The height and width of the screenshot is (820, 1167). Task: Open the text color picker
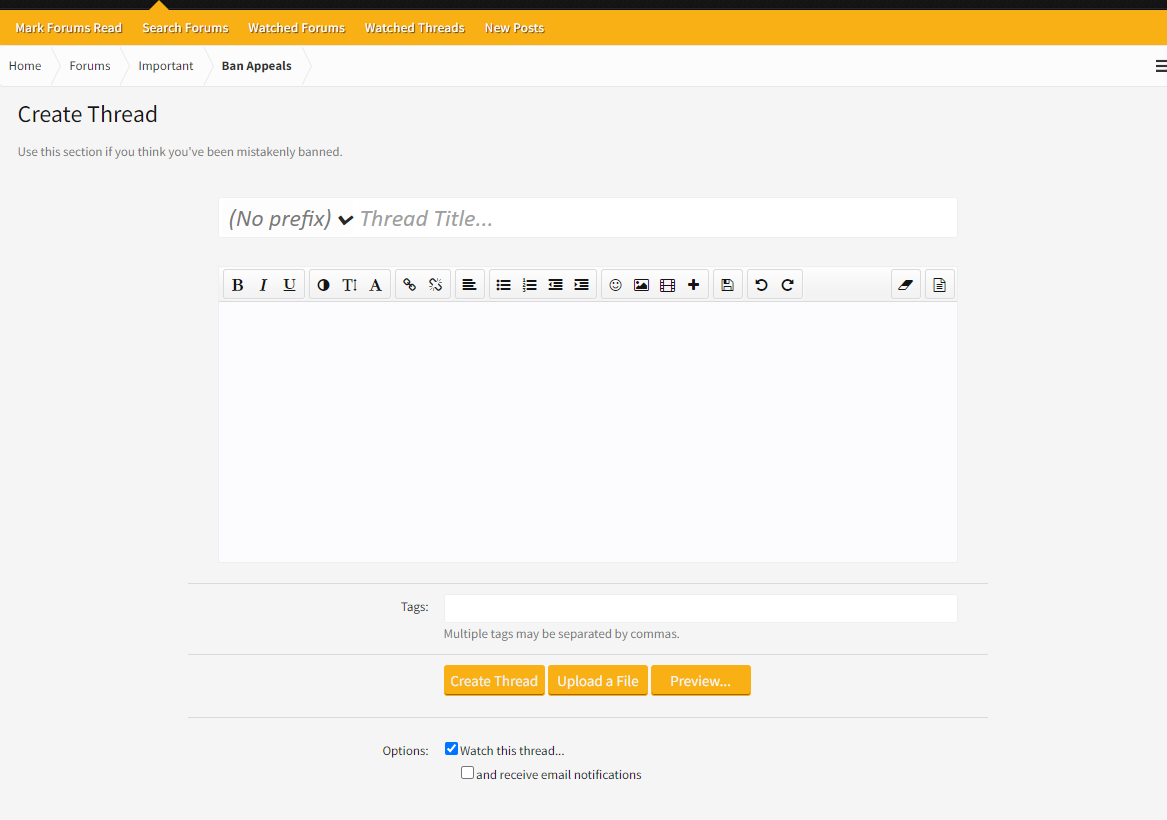click(x=323, y=285)
